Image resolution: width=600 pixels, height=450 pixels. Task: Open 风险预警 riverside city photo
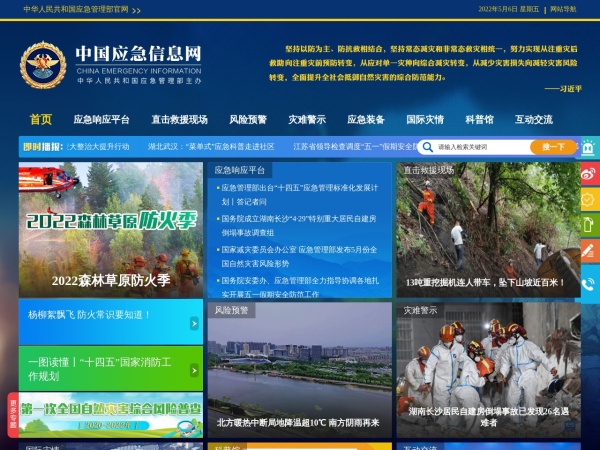(x=300, y=370)
